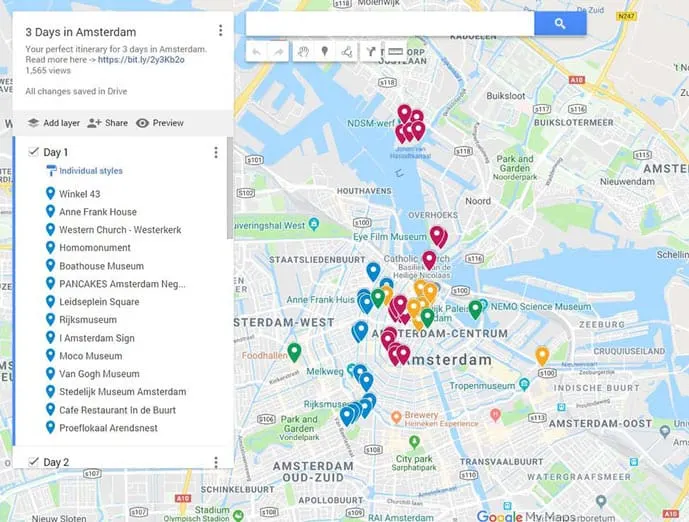This screenshot has height=522, width=689.
Task: Click the Preview button
Action: point(160,123)
